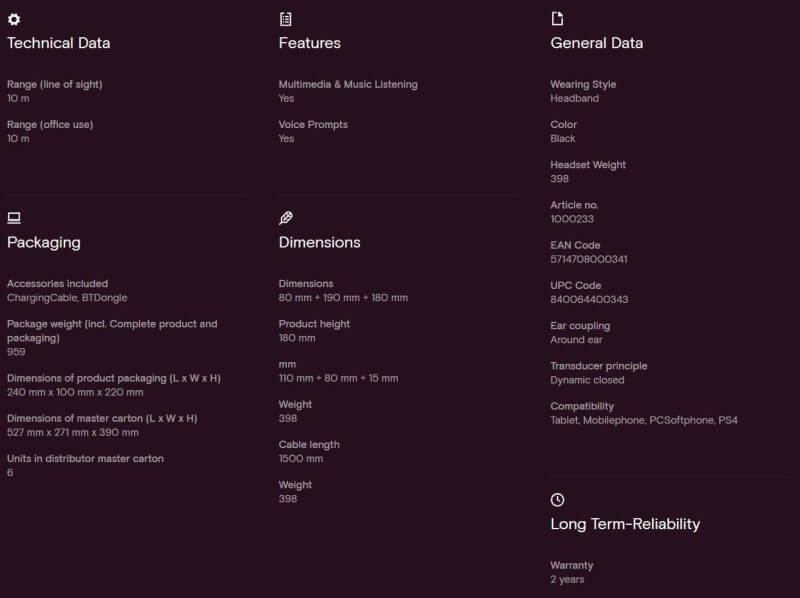Select the Long Term-Reliability heading
Image resolution: width=800 pixels, height=598 pixels.
click(625, 524)
